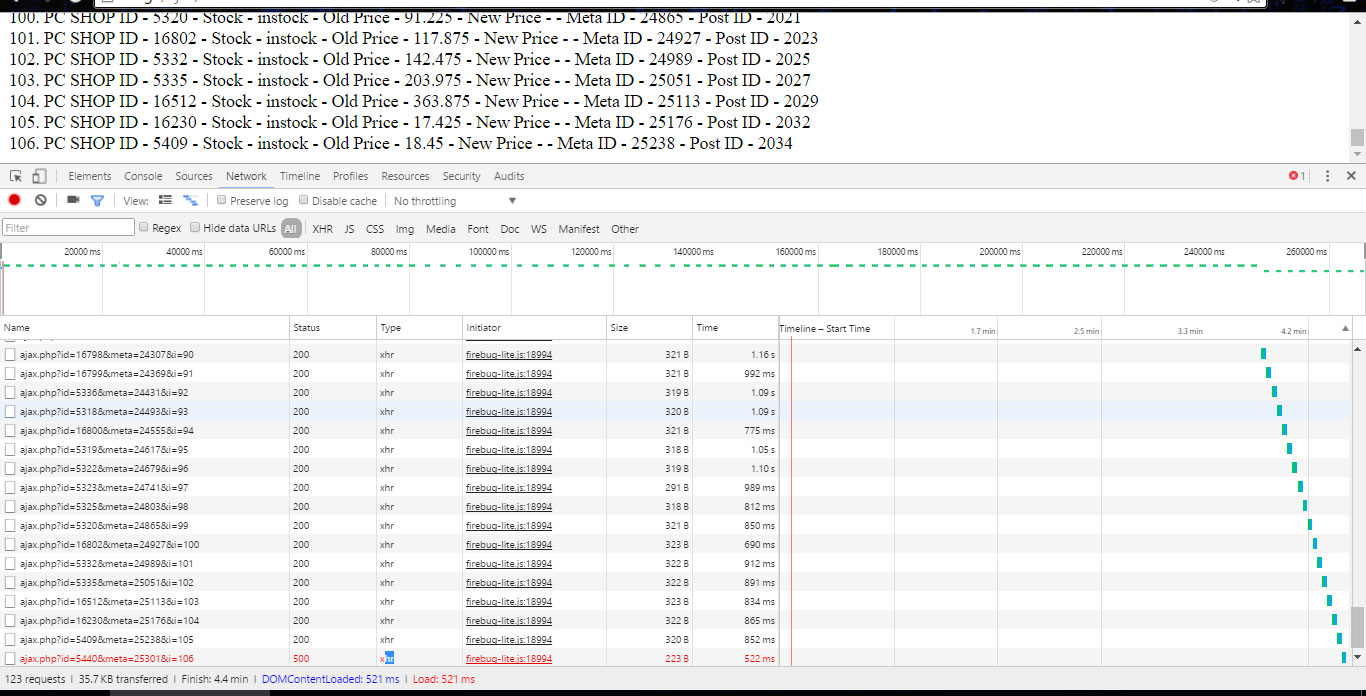The height and width of the screenshot is (696, 1366).
Task: Tick the Hide data URLs checkbox
Action: tap(195, 228)
